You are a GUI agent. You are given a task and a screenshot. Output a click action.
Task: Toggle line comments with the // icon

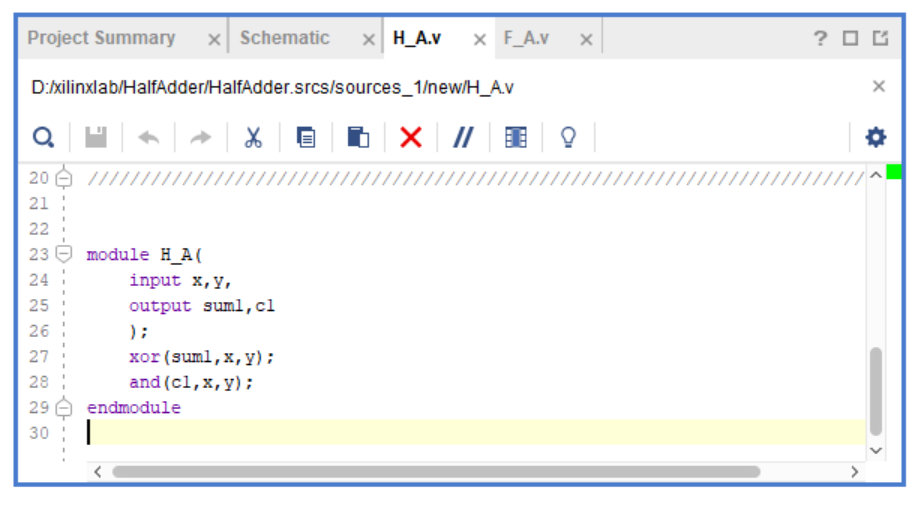pos(463,137)
